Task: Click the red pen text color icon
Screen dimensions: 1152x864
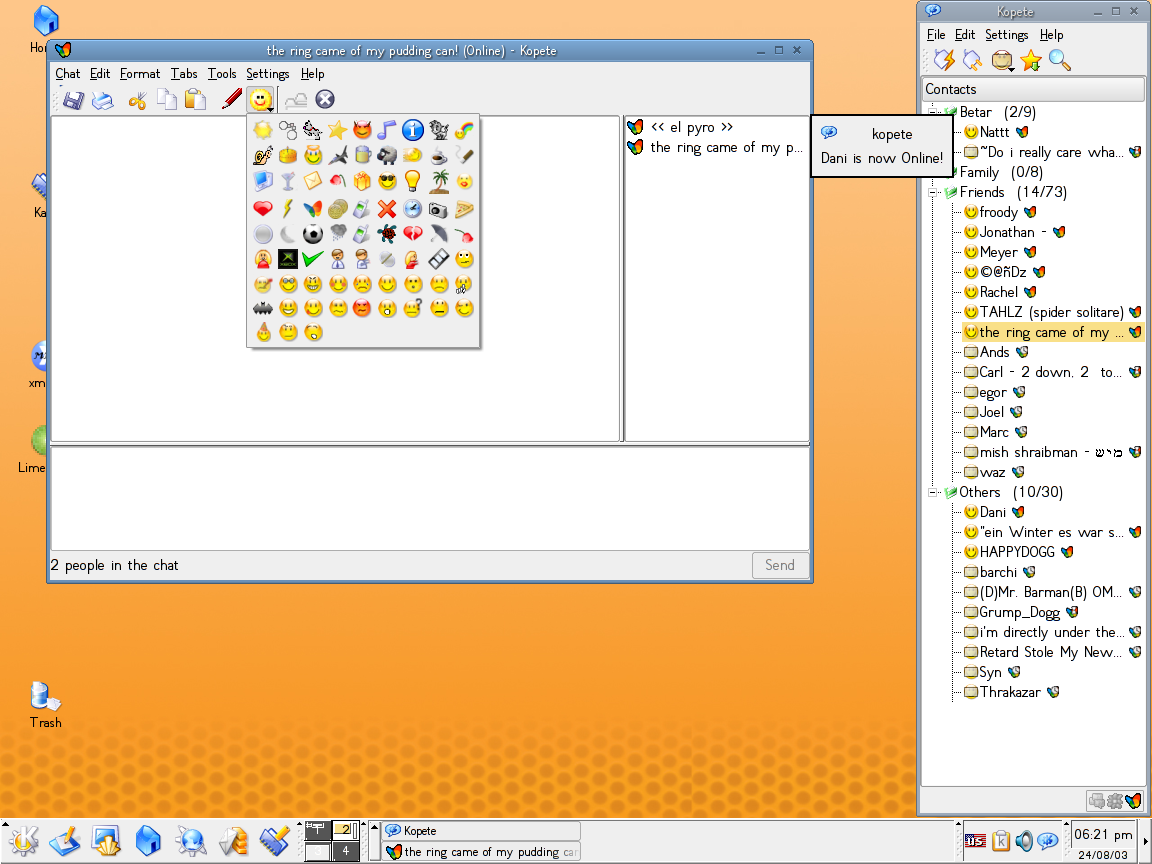Action: pyautogui.click(x=231, y=100)
